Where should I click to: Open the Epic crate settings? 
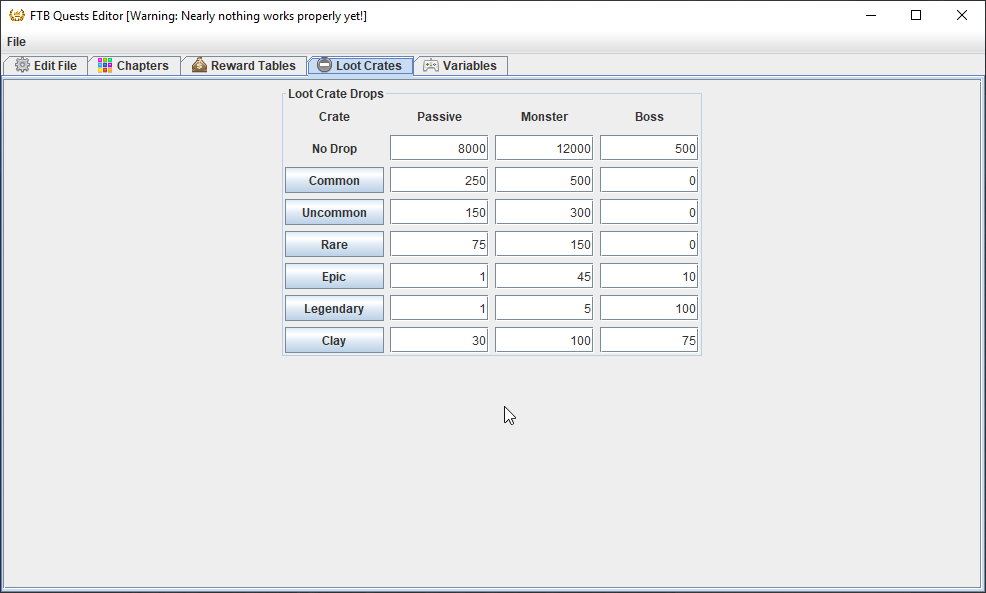[334, 277]
